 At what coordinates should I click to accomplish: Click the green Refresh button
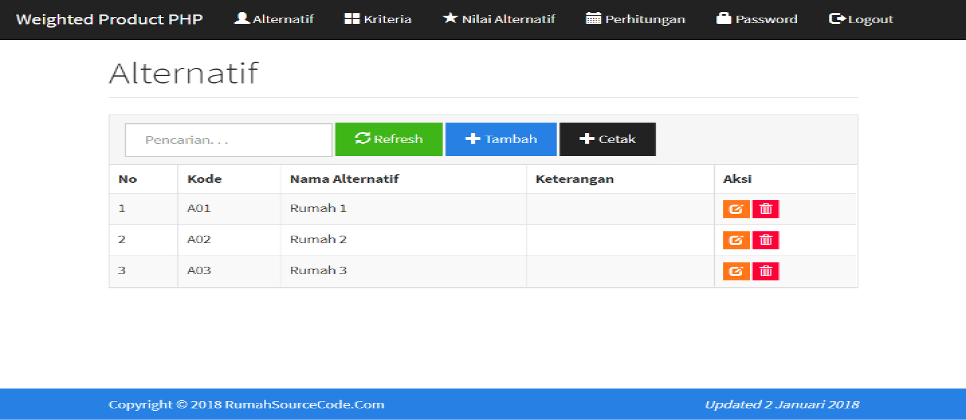coord(389,139)
